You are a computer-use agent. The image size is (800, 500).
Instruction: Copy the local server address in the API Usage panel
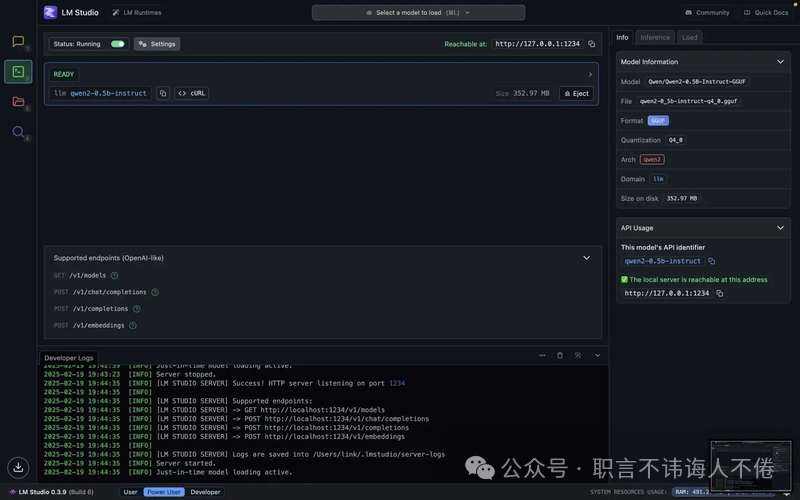[x=720, y=293]
